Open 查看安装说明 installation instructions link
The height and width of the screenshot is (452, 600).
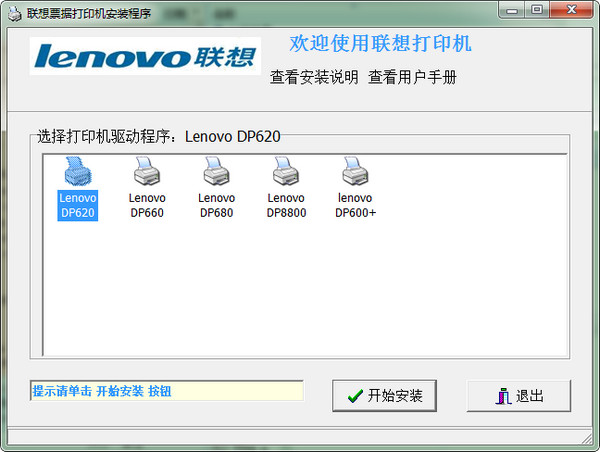click(x=314, y=77)
